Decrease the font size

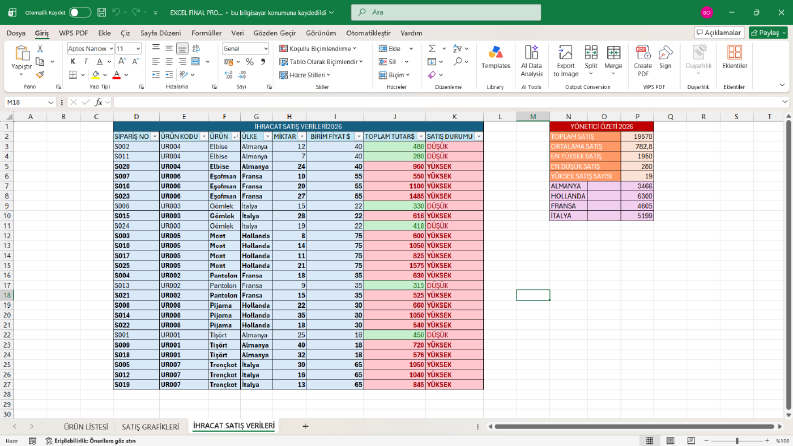point(135,62)
